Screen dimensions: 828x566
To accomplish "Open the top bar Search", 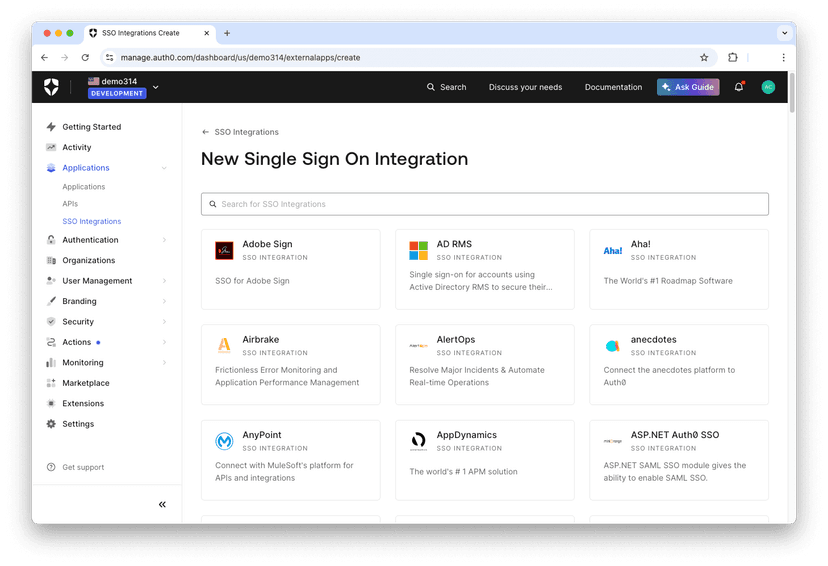I will 446,87.
